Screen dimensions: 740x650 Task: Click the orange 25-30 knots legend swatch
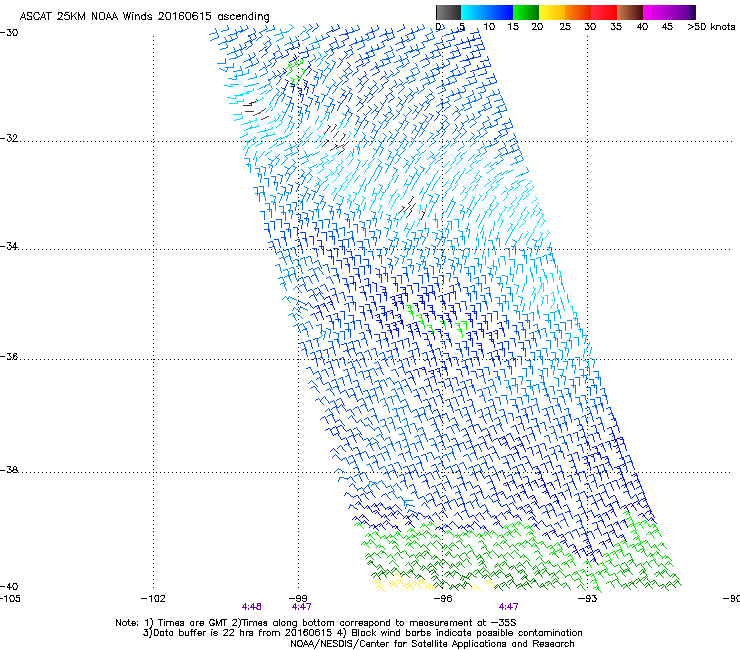(x=578, y=12)
